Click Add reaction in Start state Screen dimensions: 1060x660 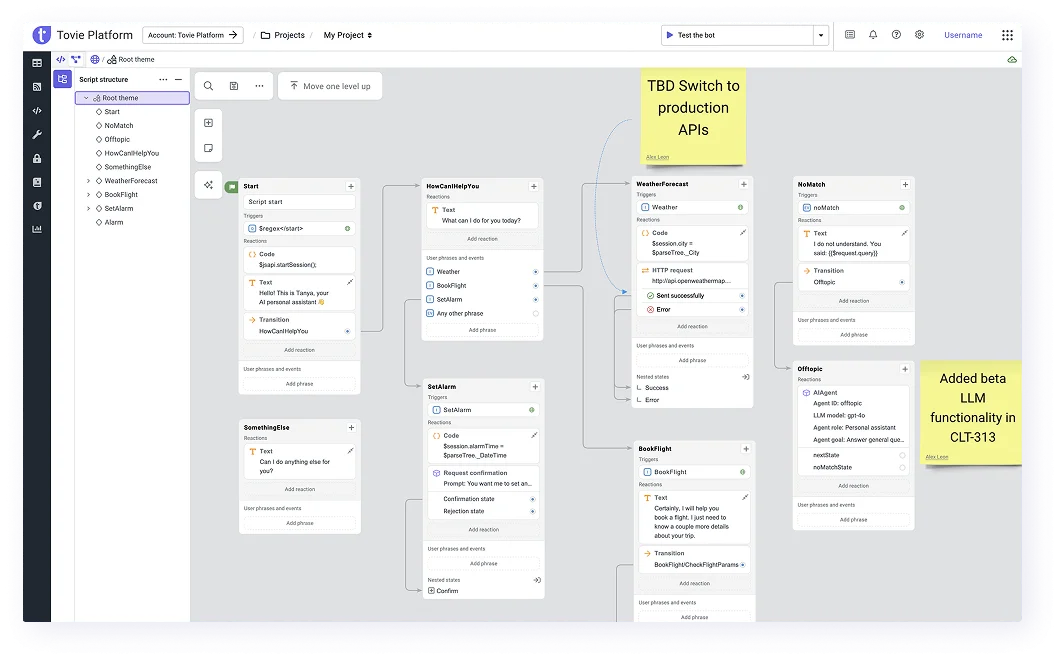299,350
